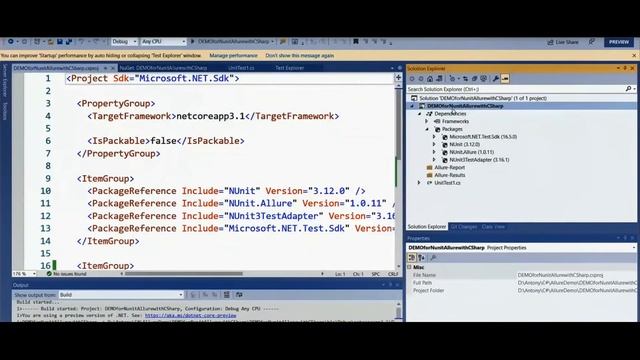Image resolution: width=640 pixels, height=360 pixels.
Task: Click Toggle Word Wrap icon in Output toolbar
Action: pyautogui.click(x=239, y=295)
